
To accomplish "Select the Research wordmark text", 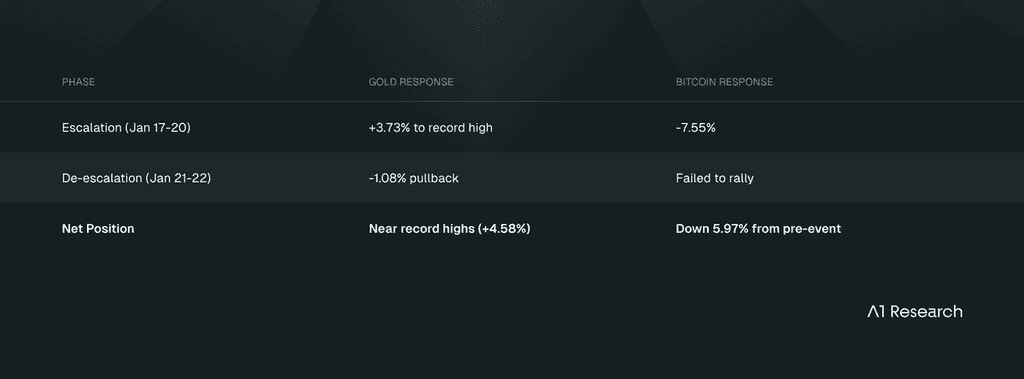I will tap(926, 312).
